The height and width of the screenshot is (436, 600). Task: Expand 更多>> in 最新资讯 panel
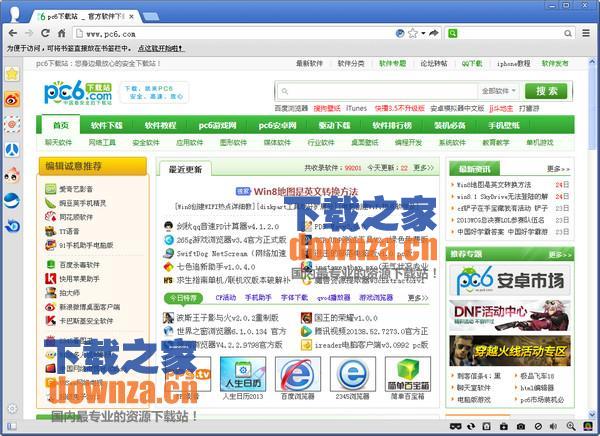click(558, 168)
